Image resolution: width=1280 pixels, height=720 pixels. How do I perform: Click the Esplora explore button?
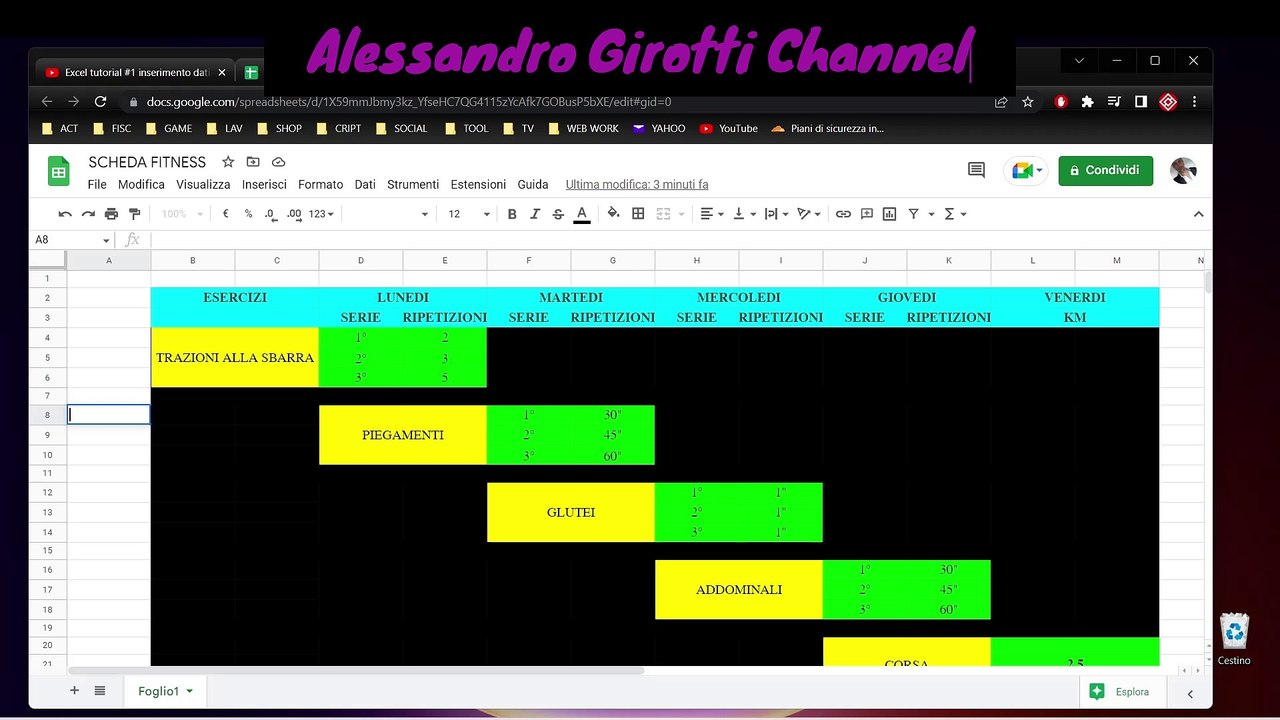1124,692
